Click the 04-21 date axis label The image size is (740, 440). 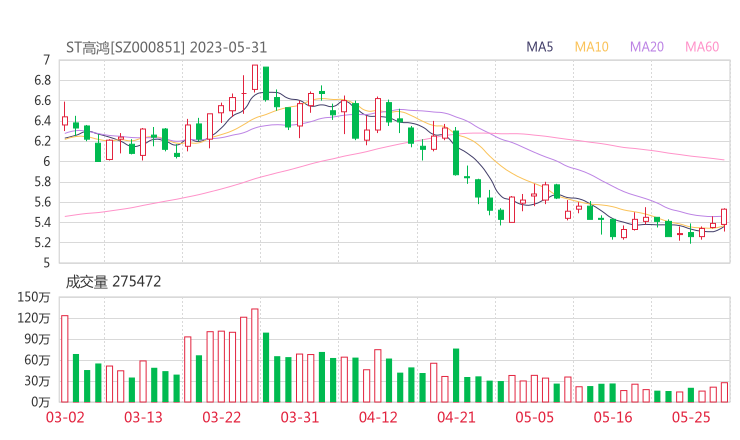point(456,417)
